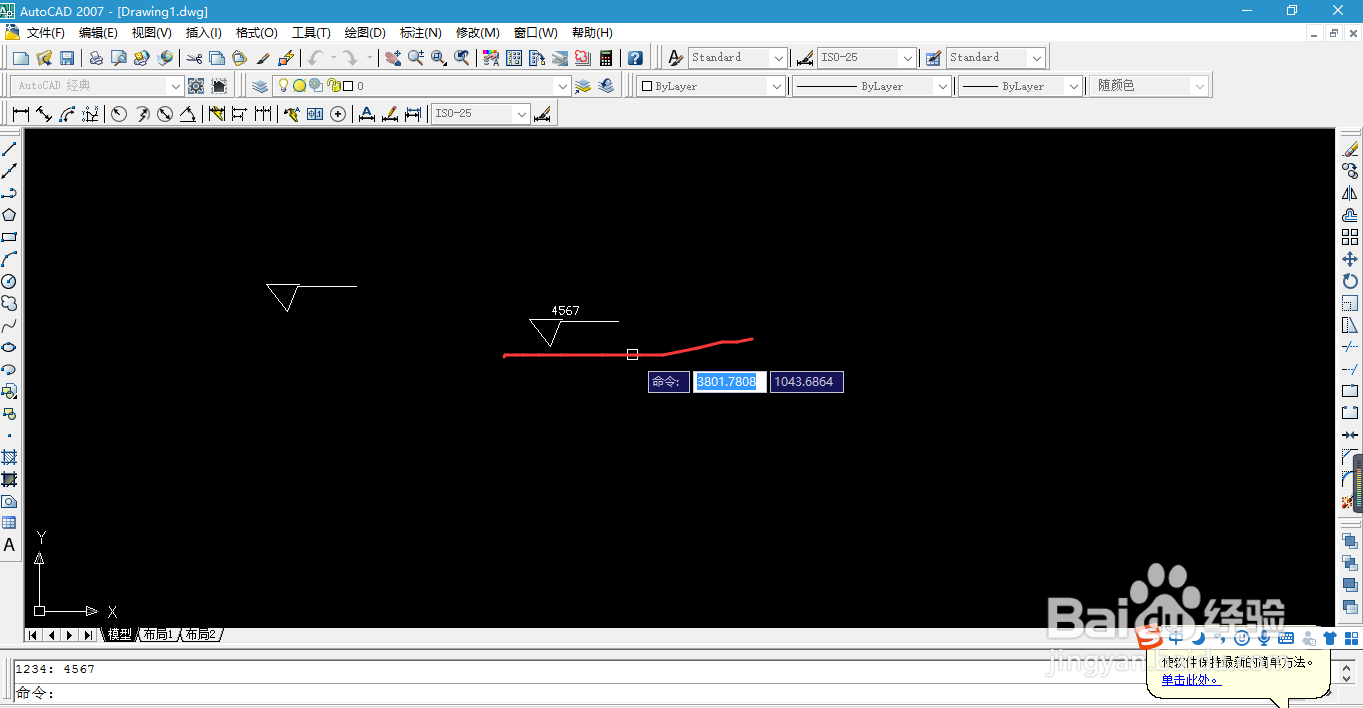Open the QuickCalc calculator
The image size is (1363, 708).
[x=606, y=58]
